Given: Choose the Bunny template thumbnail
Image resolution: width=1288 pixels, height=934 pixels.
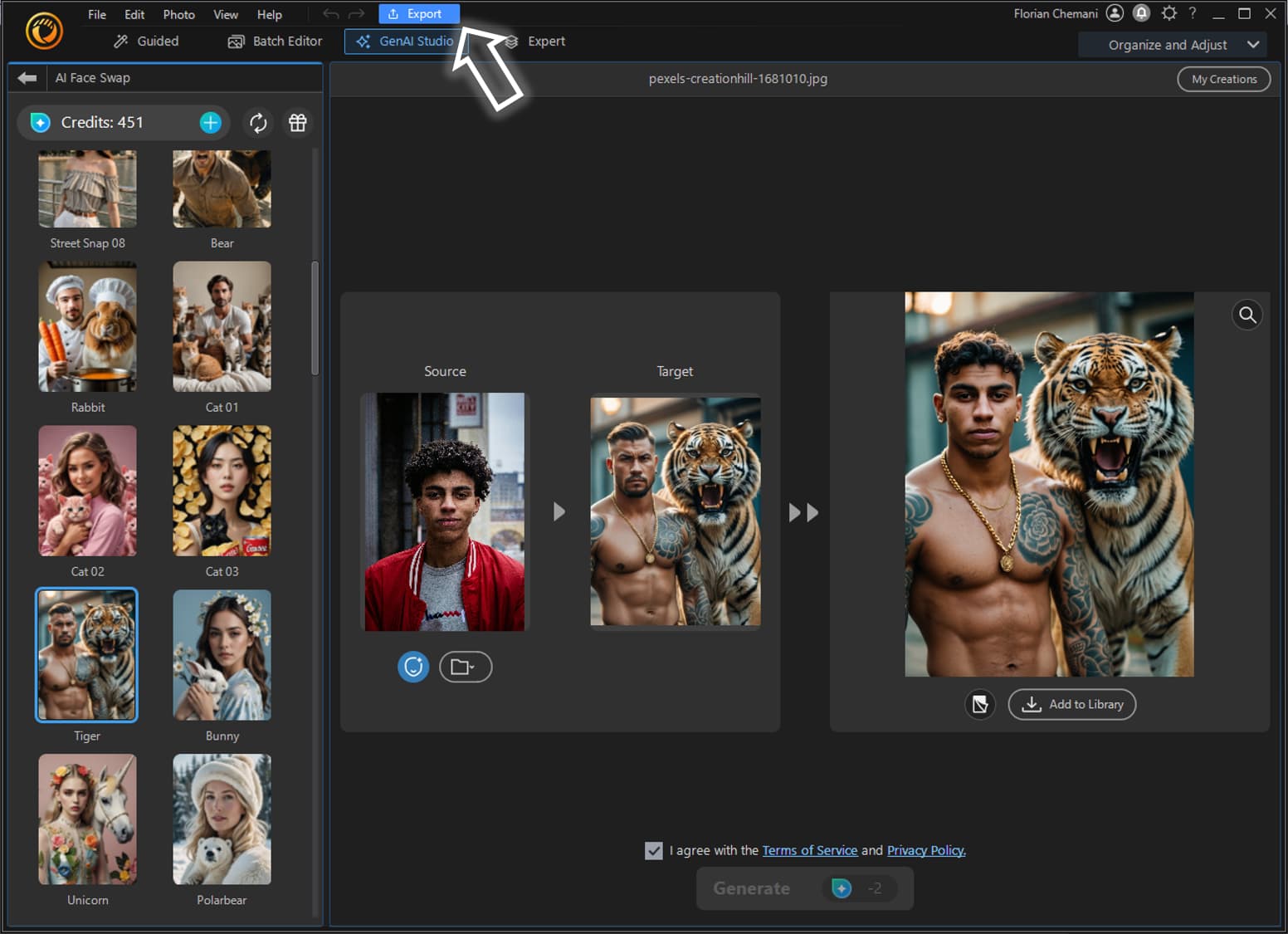Looking at the screenshot, I should (x=221, y=655).
